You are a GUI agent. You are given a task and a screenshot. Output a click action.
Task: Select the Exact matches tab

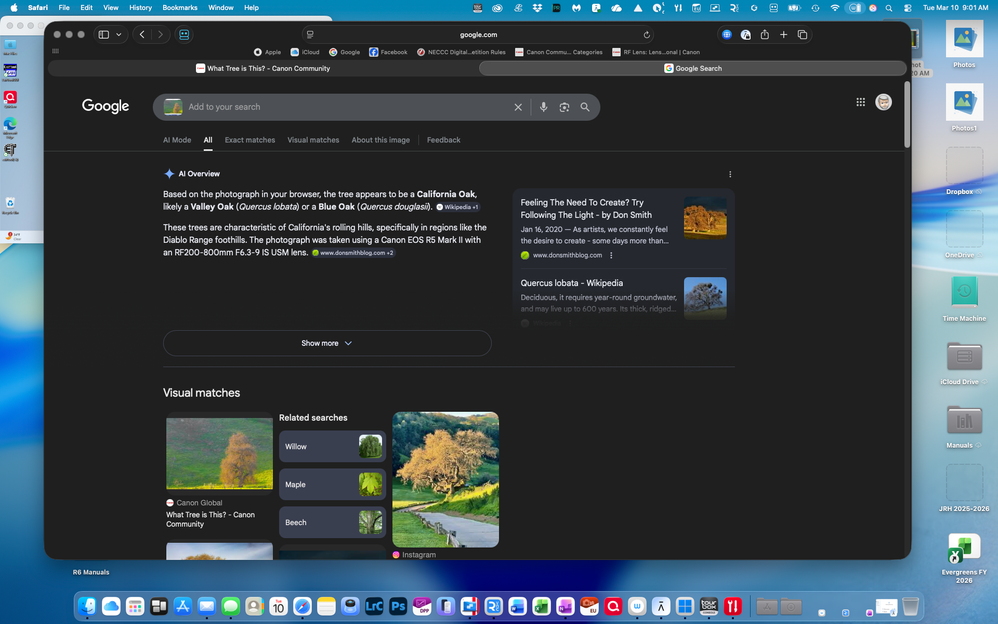click(250, 140)
